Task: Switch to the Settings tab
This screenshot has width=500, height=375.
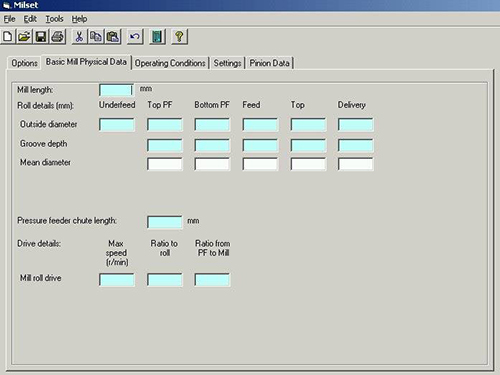Action: 227,63
